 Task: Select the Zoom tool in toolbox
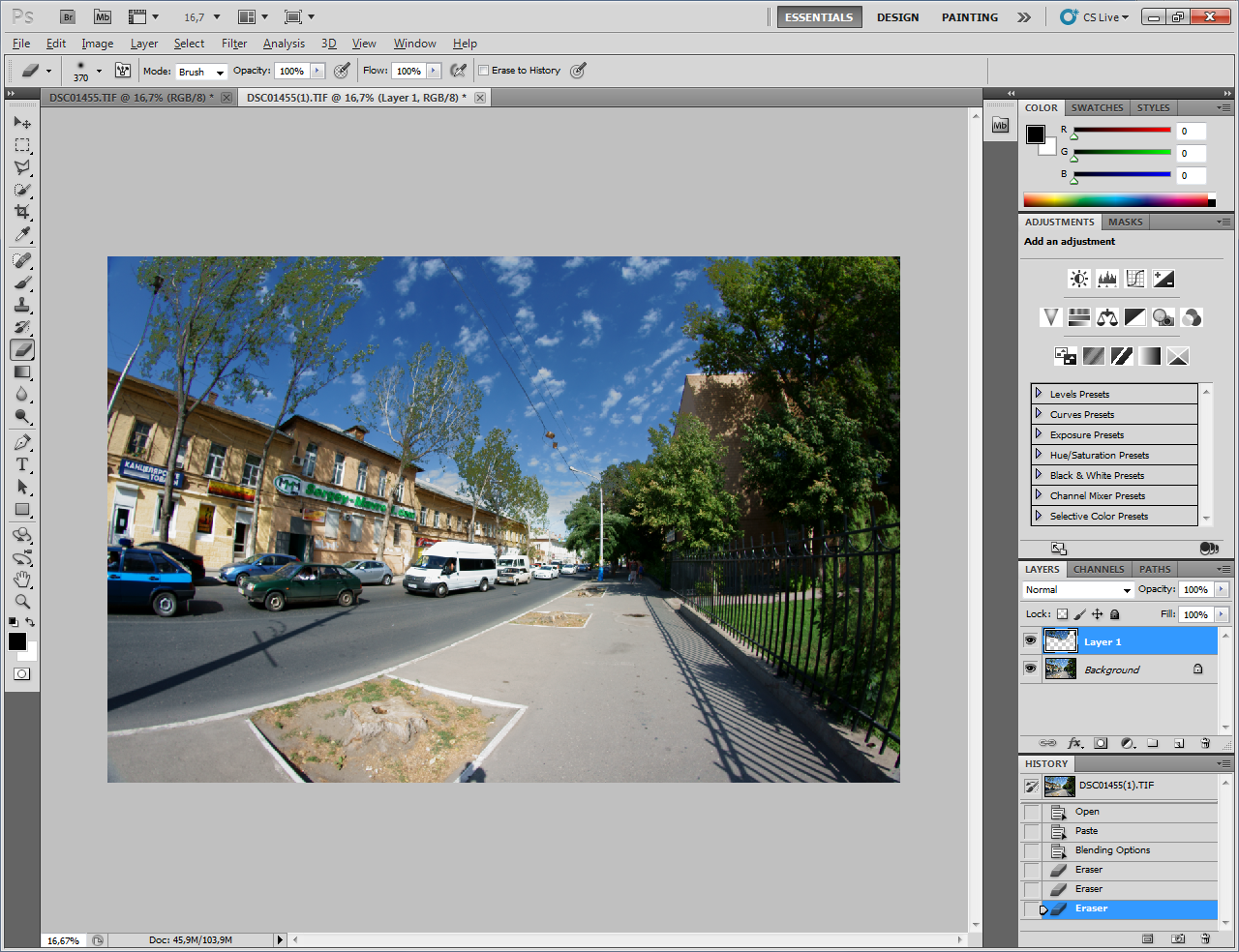point(22,602)
